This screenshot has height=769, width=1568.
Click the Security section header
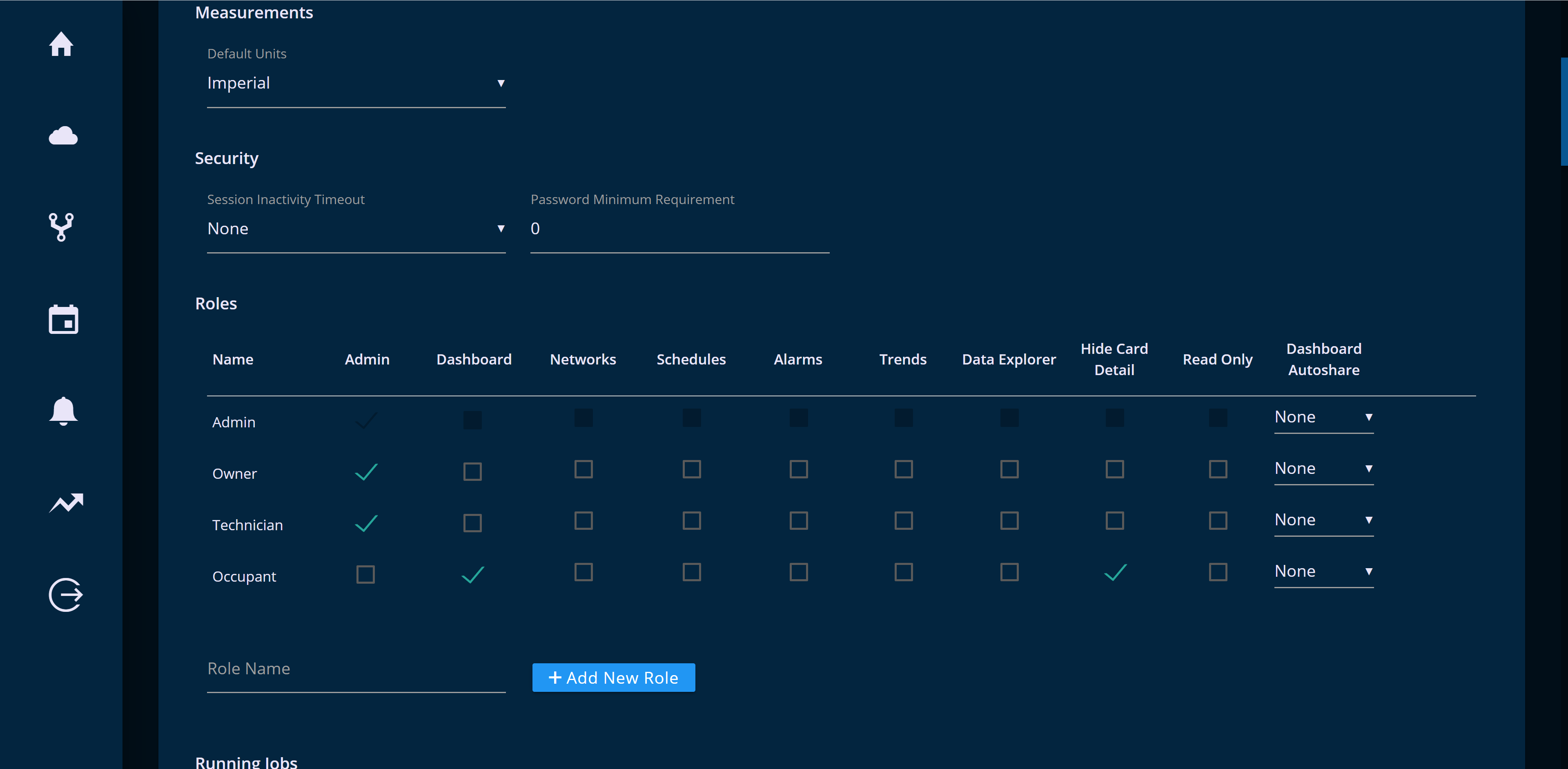[x=228, y=158]
